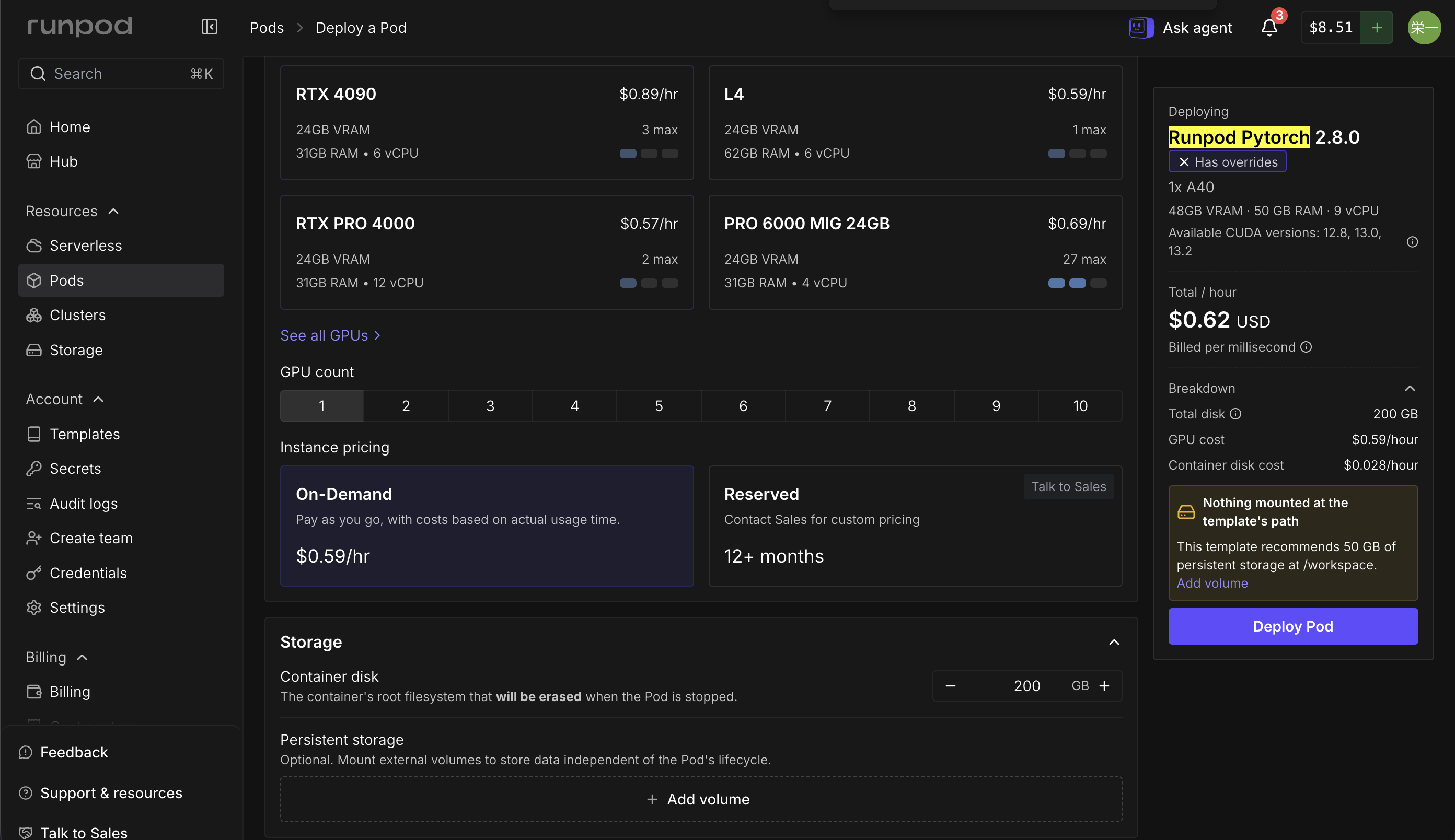Click the Support & resources help icon
Screen dimensions: 1455x840
pyautogui.click(x=26, y=792)
